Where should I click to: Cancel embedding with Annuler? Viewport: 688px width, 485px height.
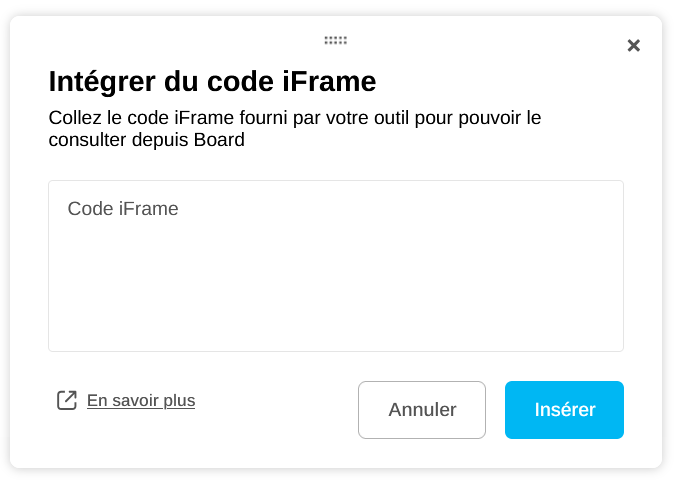click(422, 410)
